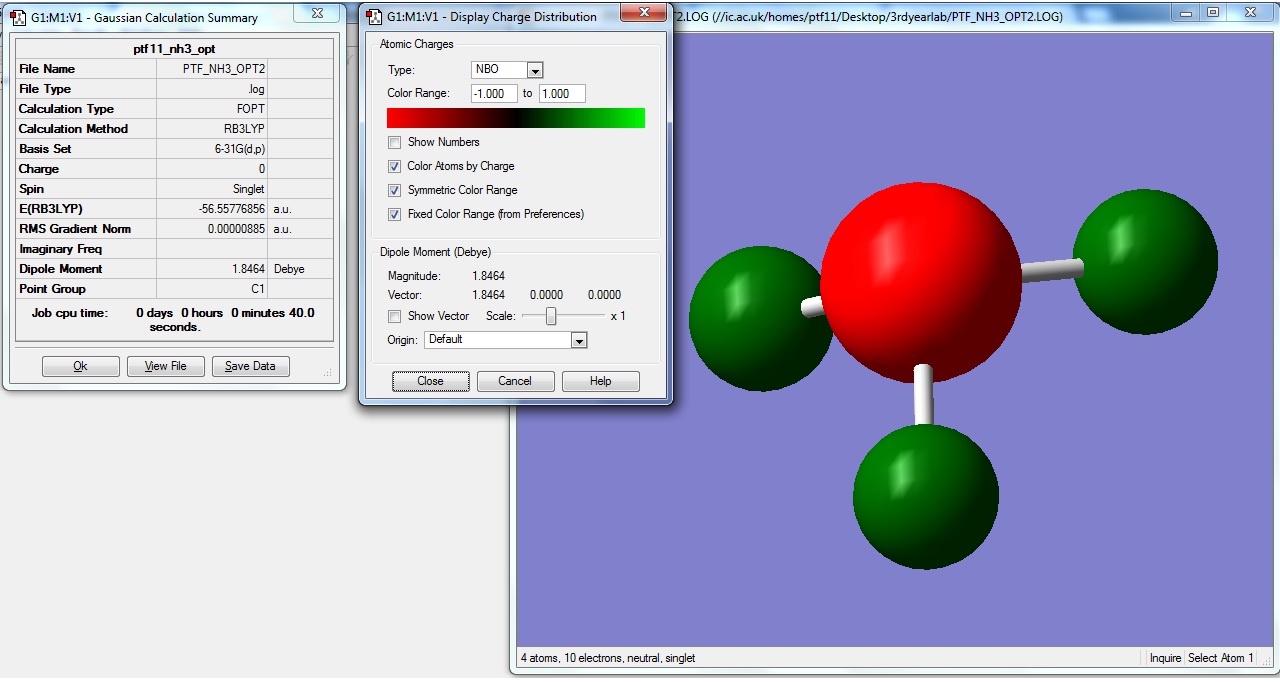The height and width of the screenshot is (682, 1280).
Task: Click the Spin value Singlet
Action: click(x=248, y=189)
